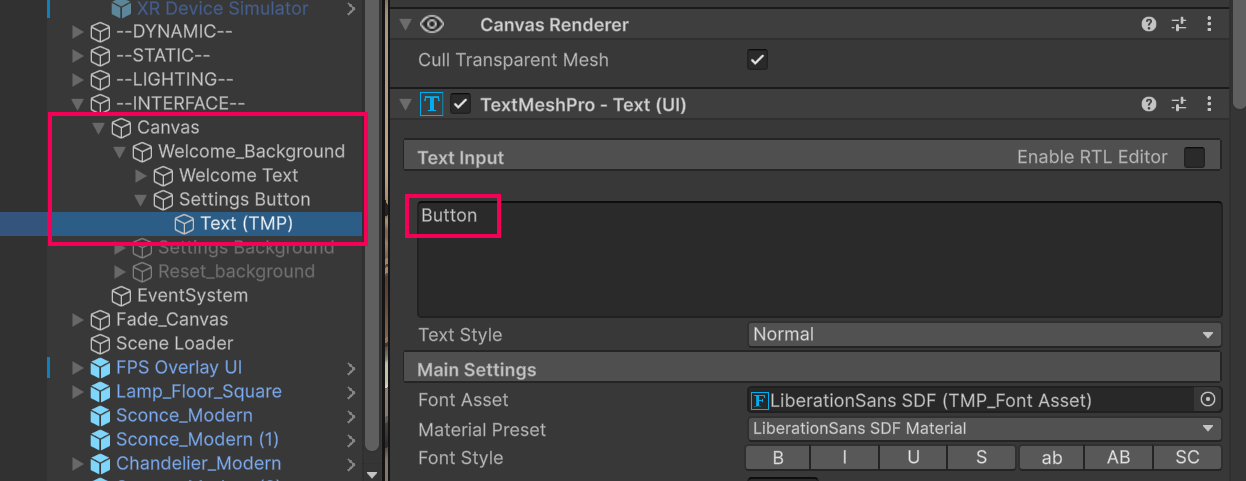
Task: Open TextMeshPro component preset selector
Action: pos(1179,104)
